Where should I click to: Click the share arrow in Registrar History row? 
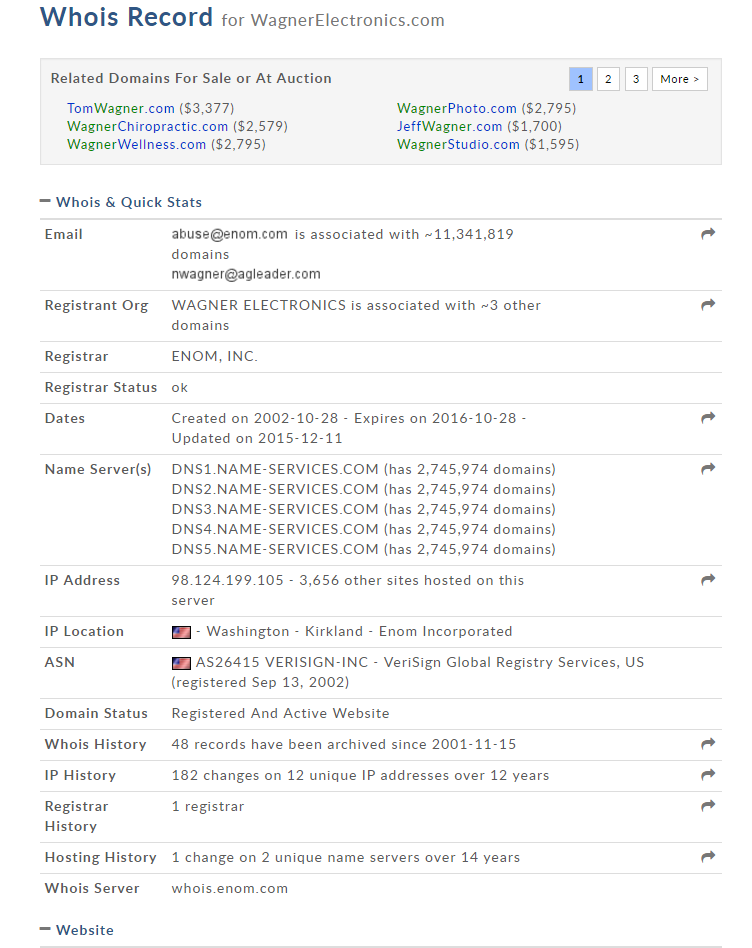click(708, 805)
